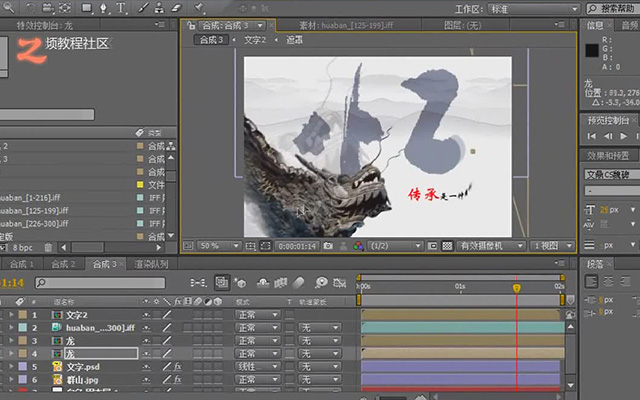Select the Eraser tool

coord(176,8)
